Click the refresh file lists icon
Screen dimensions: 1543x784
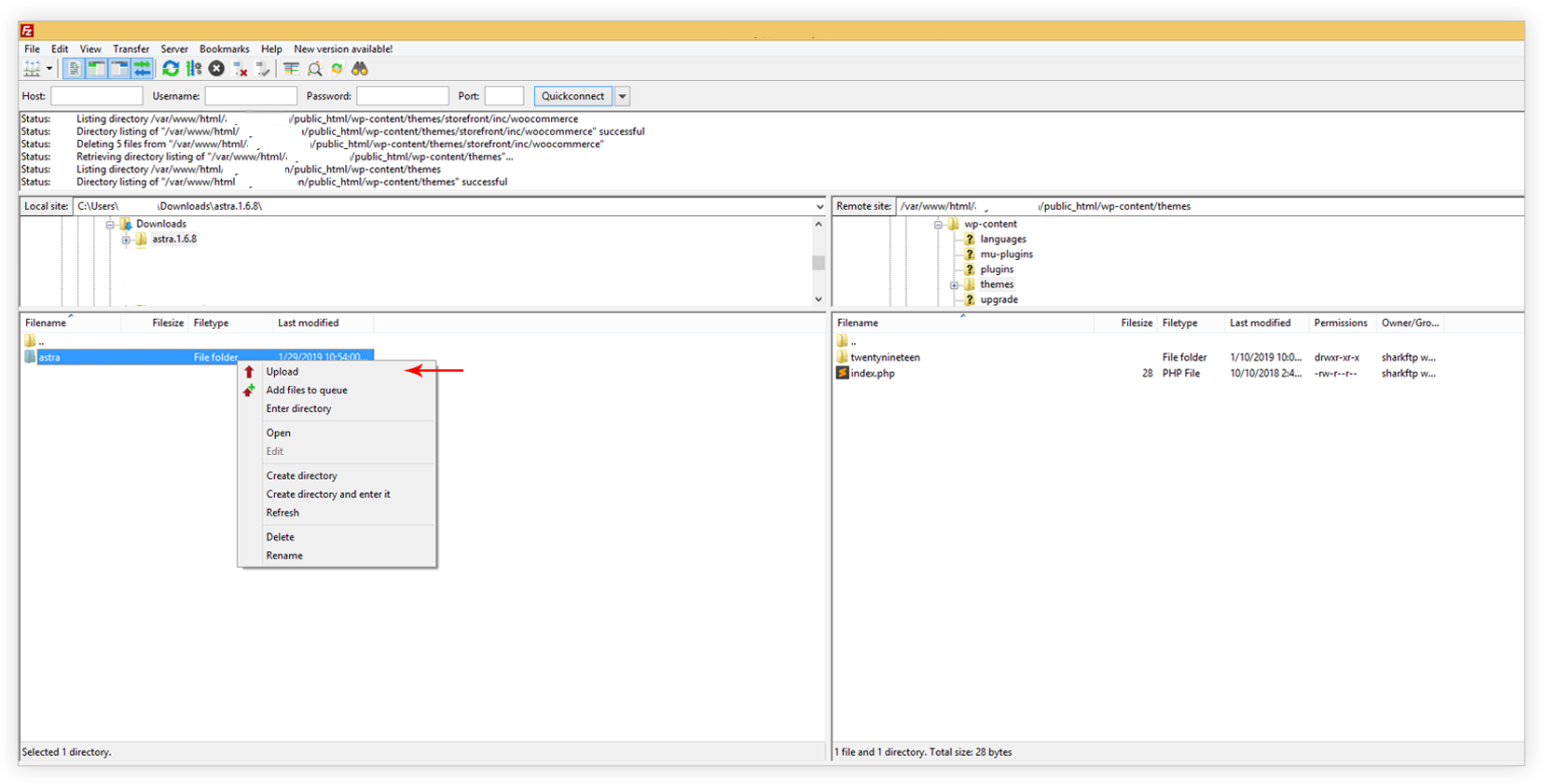(x=171, y=69)
